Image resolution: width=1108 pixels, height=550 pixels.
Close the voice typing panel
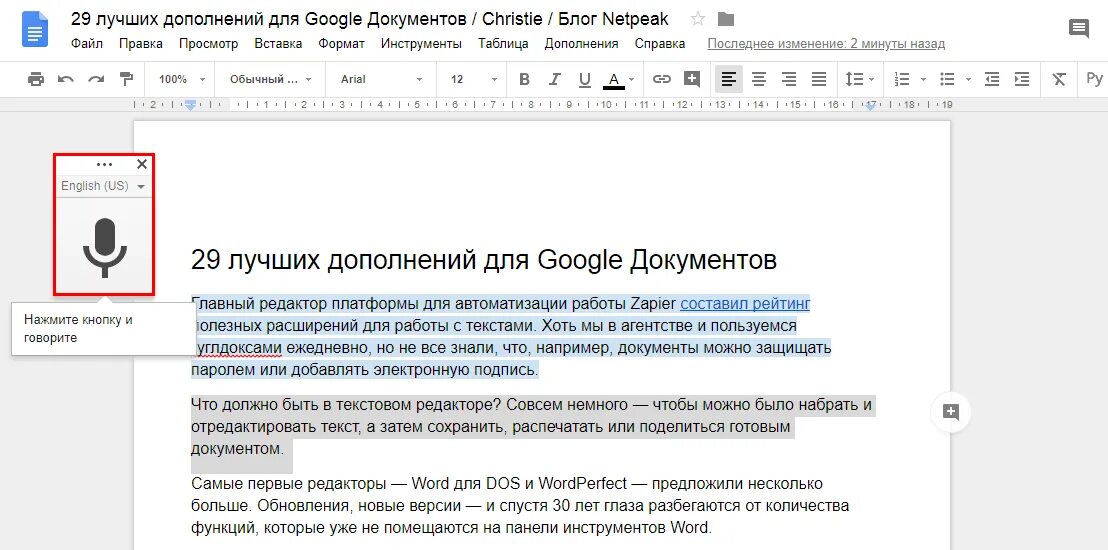[x=142, y=164]
